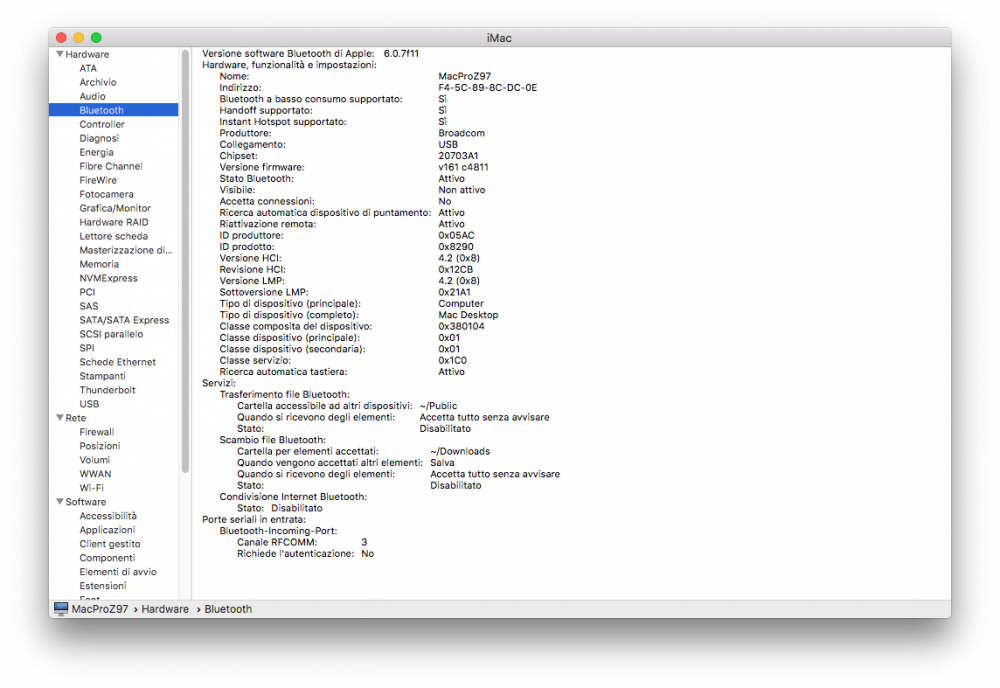
Task: Select Lettore scheda in sidebar
Action: point(114,237)
